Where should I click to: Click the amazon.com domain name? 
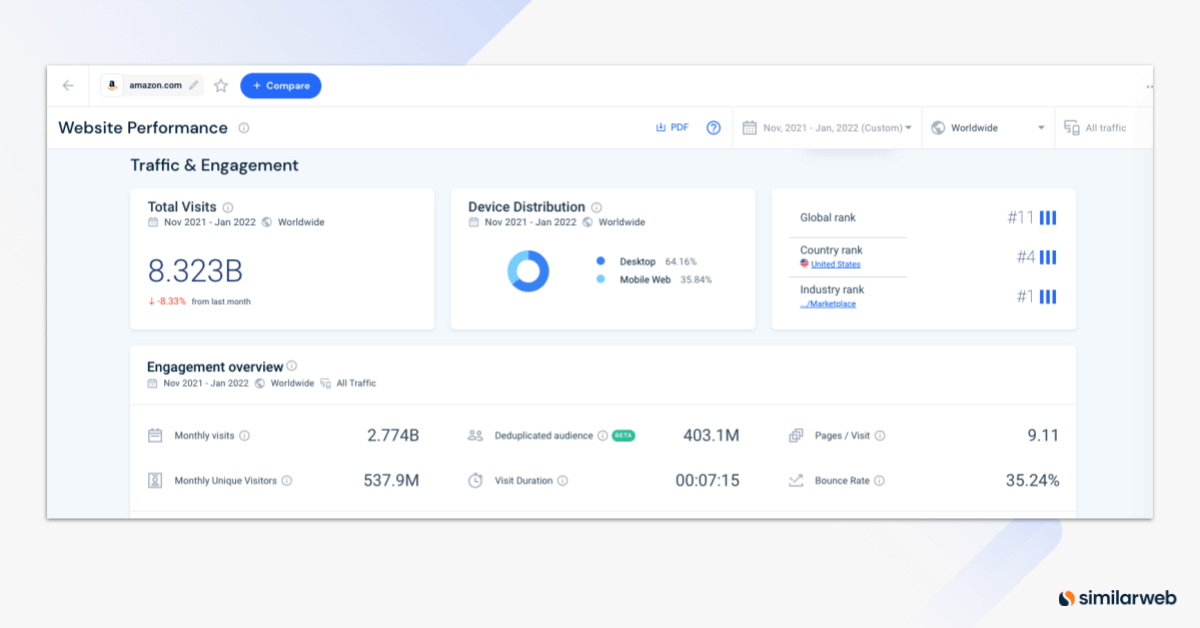click(x=156, y=86)
